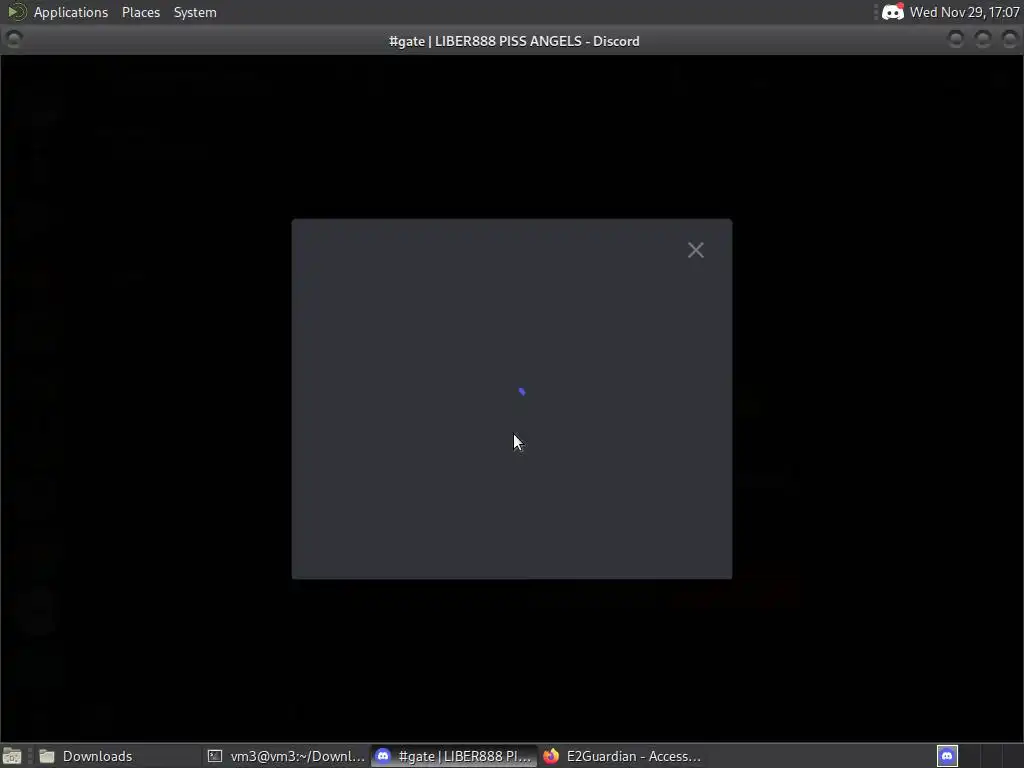The height and width of the screenshot is (768, 1024).
Task: Switch to the E2Guardian Firefox window
Action: [622, 756]
